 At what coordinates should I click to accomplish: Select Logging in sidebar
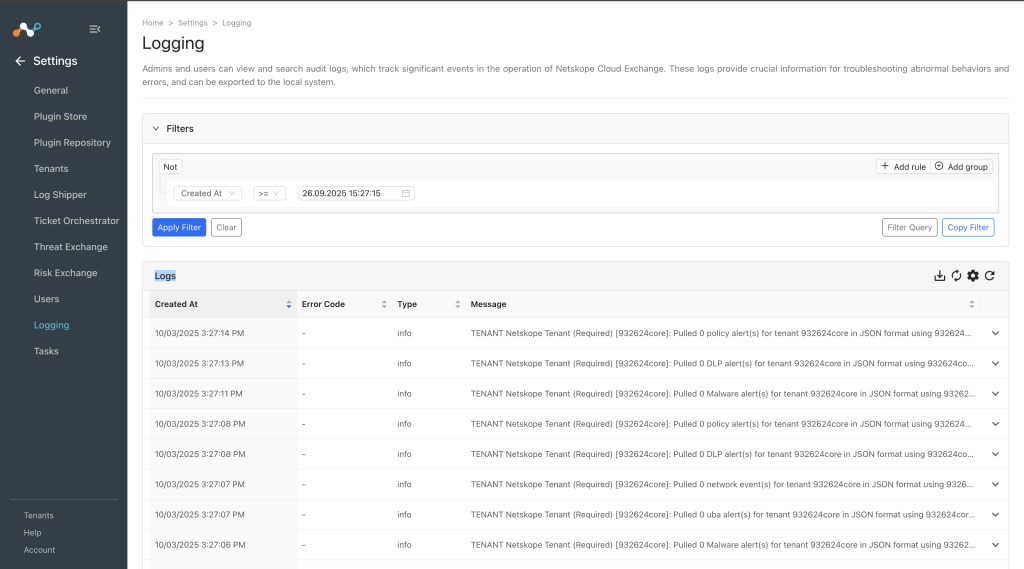(52, 325)
